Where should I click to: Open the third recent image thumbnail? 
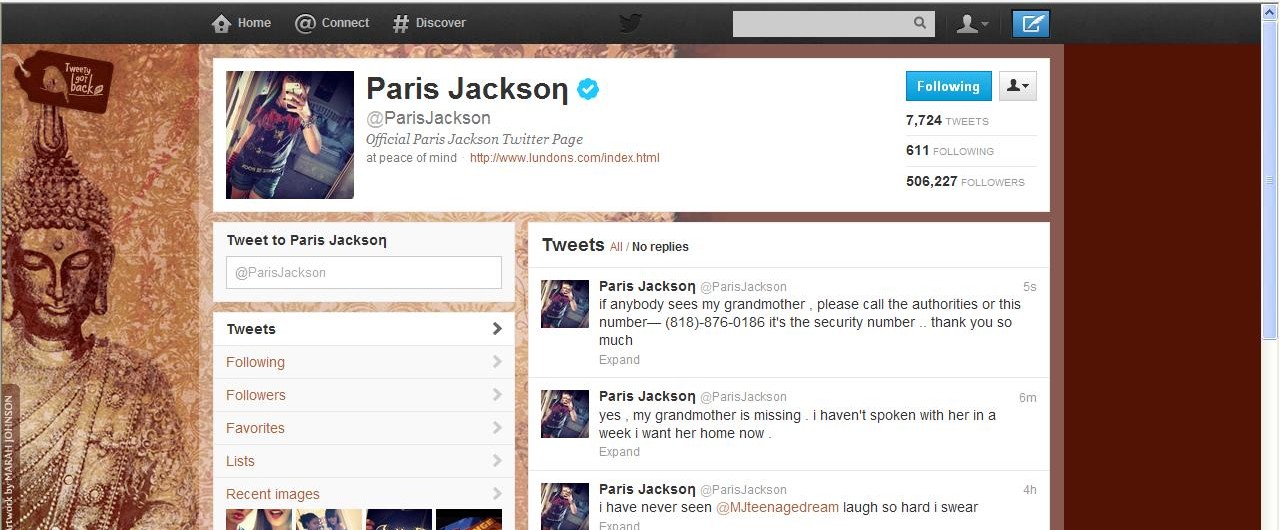point(399,520)
